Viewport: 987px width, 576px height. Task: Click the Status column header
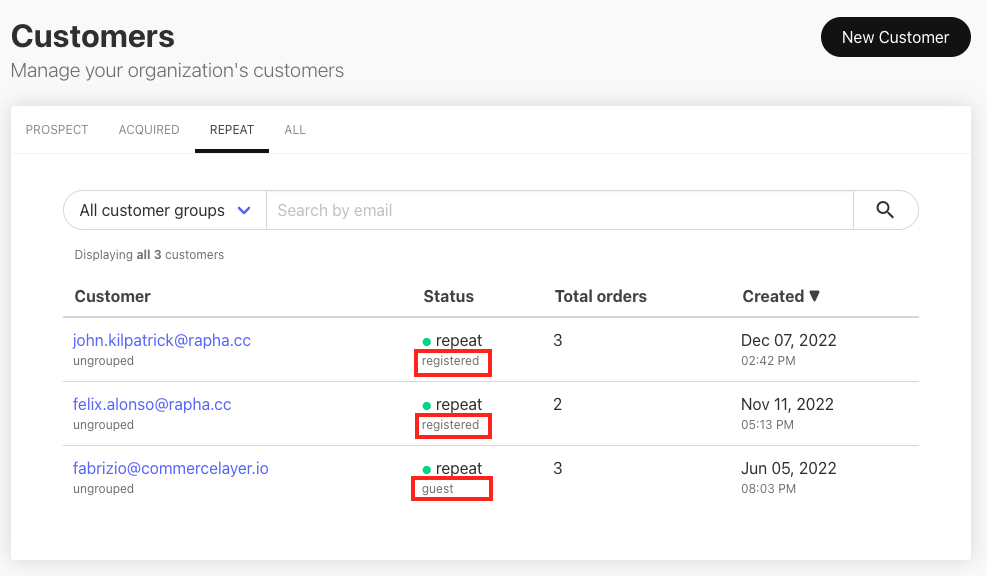click(448, 296)
